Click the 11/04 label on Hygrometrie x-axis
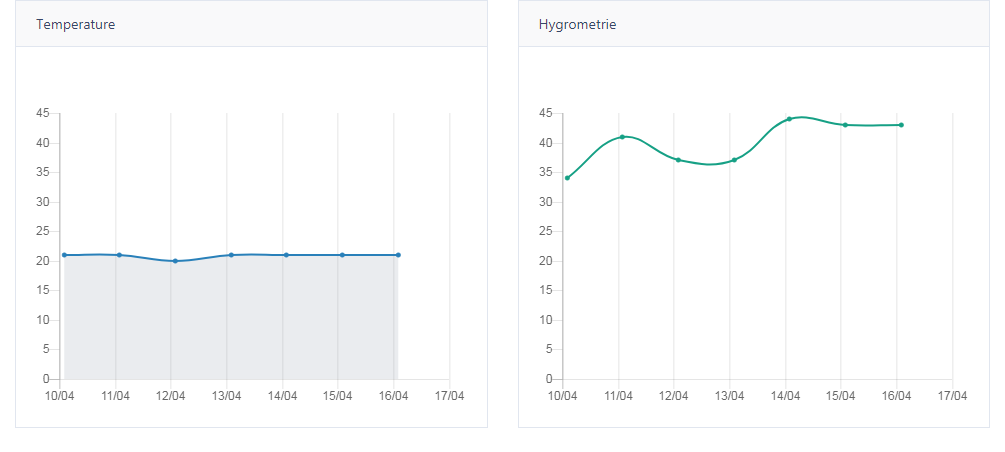 [619, 396]
